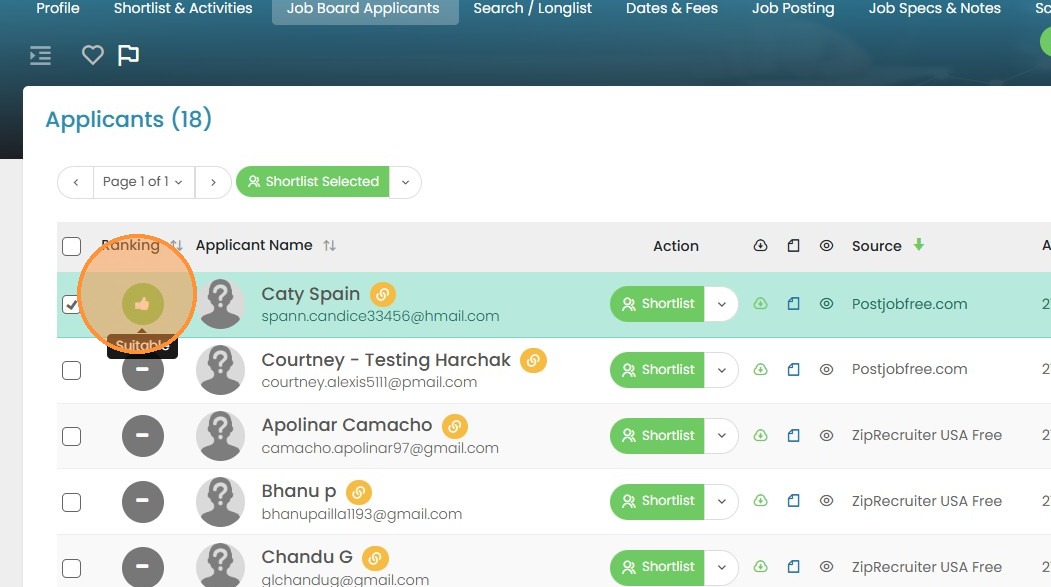Switch to Shortlist & Activities tab
The height and width of the screenshot is (587, 1051).
coord(183,9)
